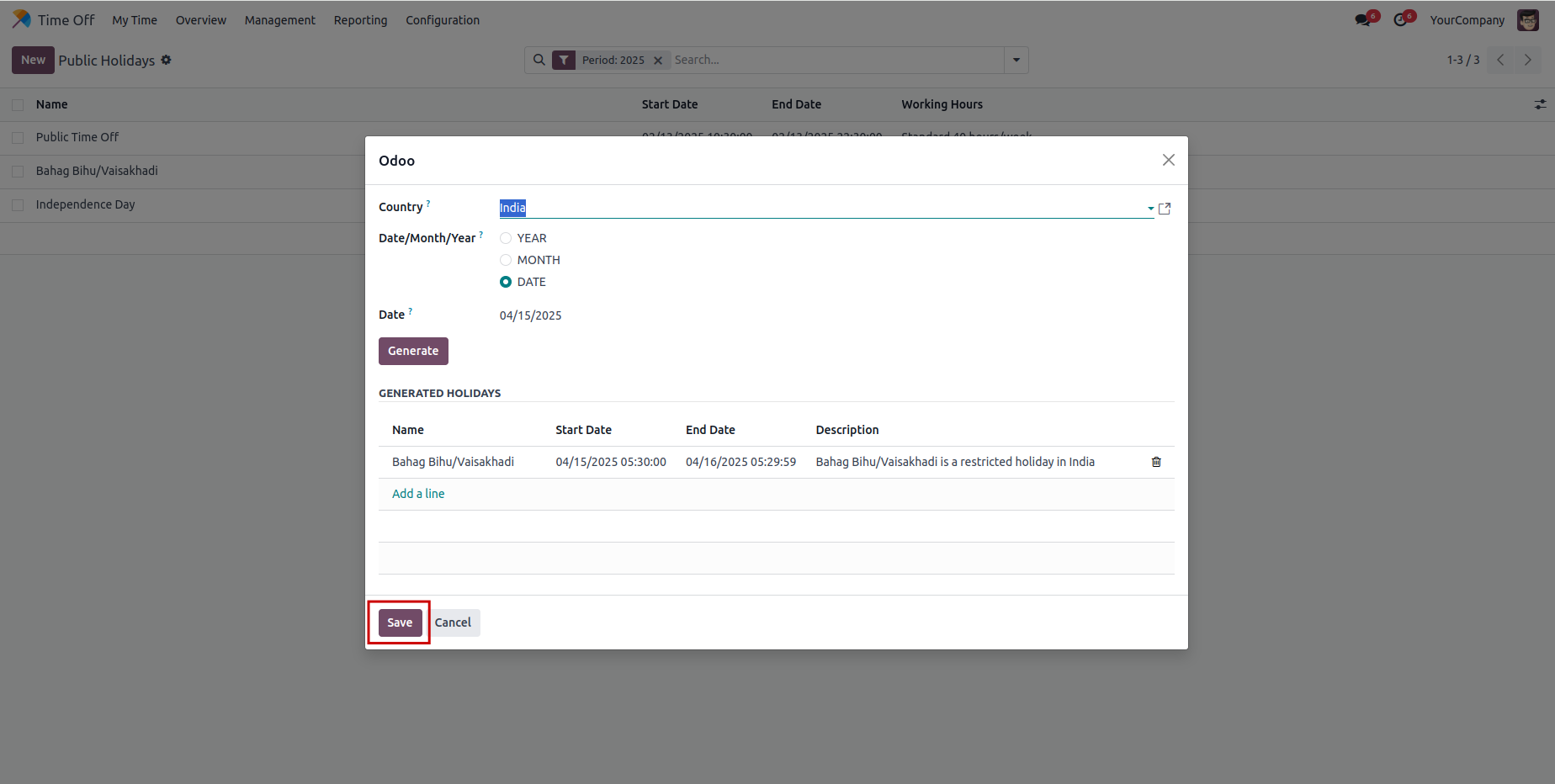The height and width of the screenshot is (784, 1555).
Task: Open the Public Time Off record
Action: 77,137
